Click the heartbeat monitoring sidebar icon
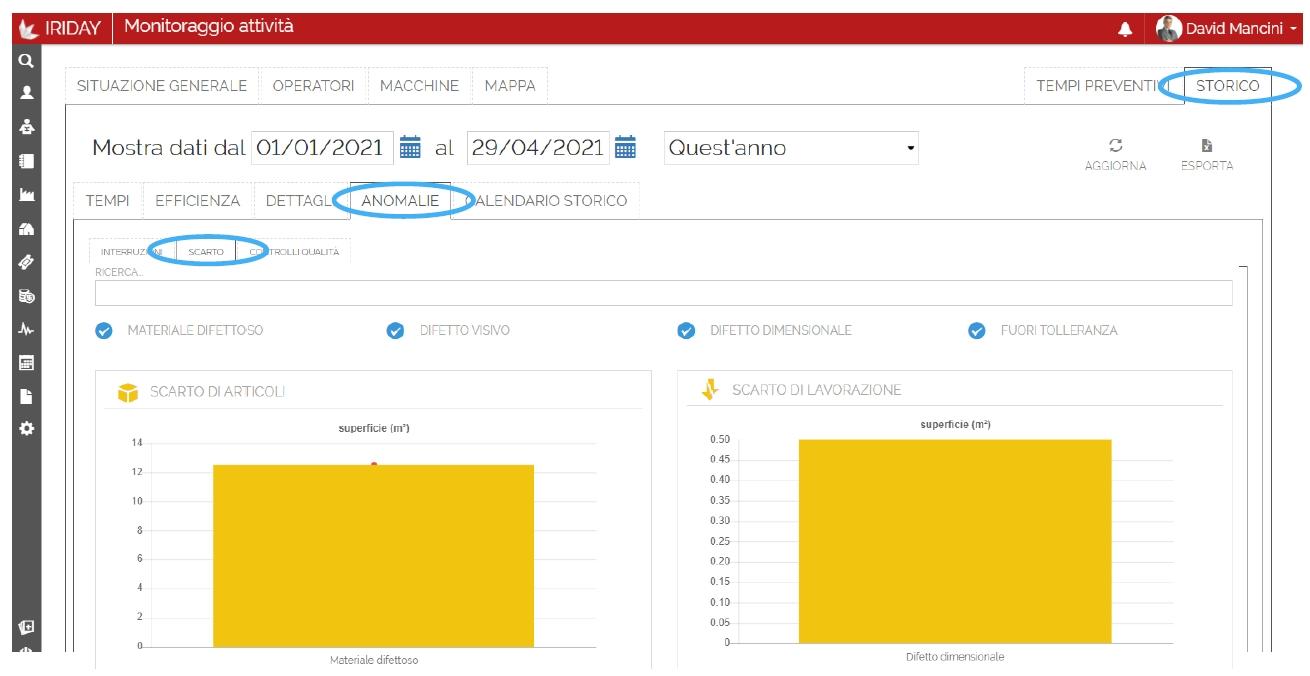1310x676 pixels. pos(27,329)
